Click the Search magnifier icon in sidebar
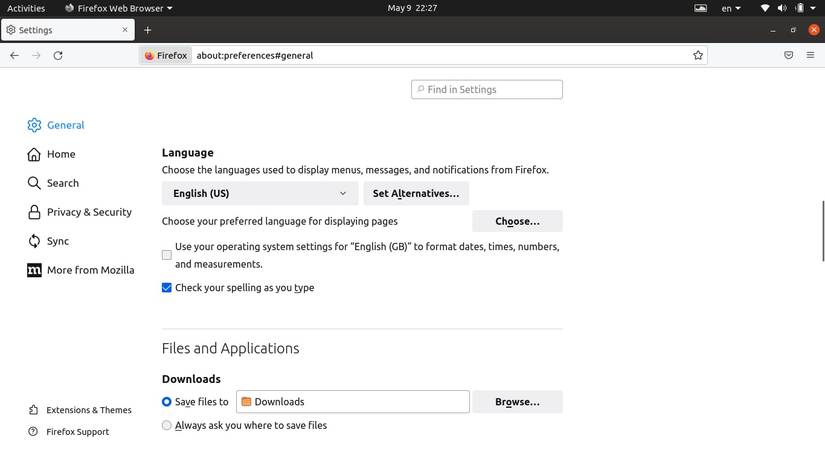 pos(34,183)
